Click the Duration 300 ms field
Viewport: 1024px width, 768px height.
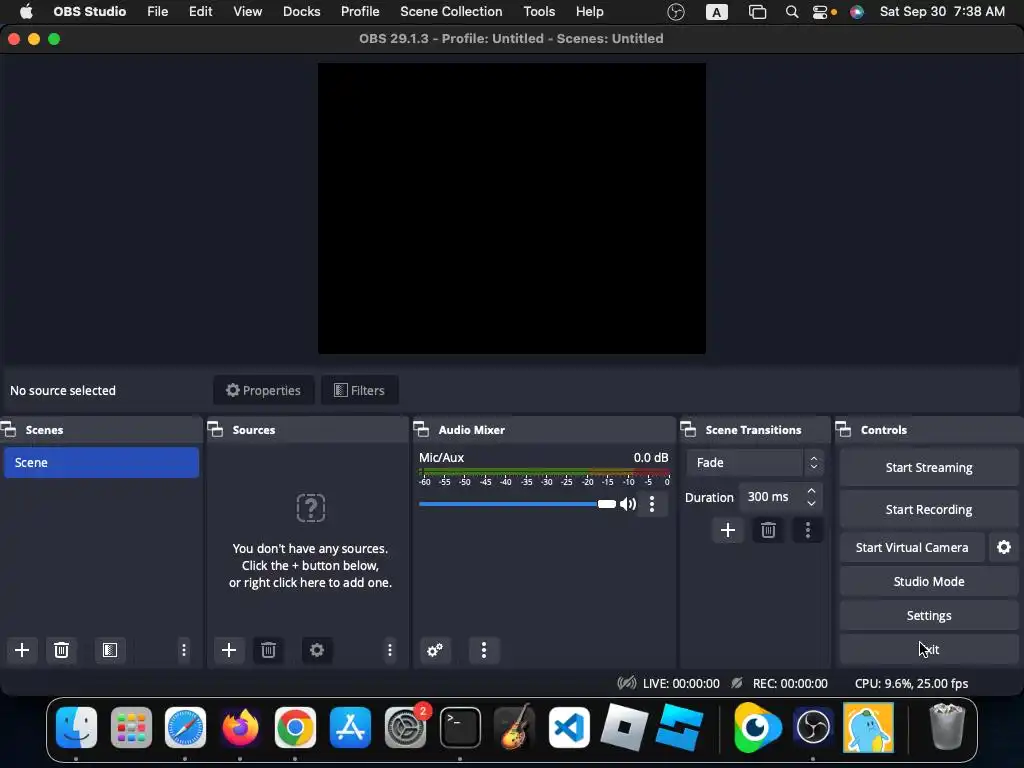click(x=771, y=497)
